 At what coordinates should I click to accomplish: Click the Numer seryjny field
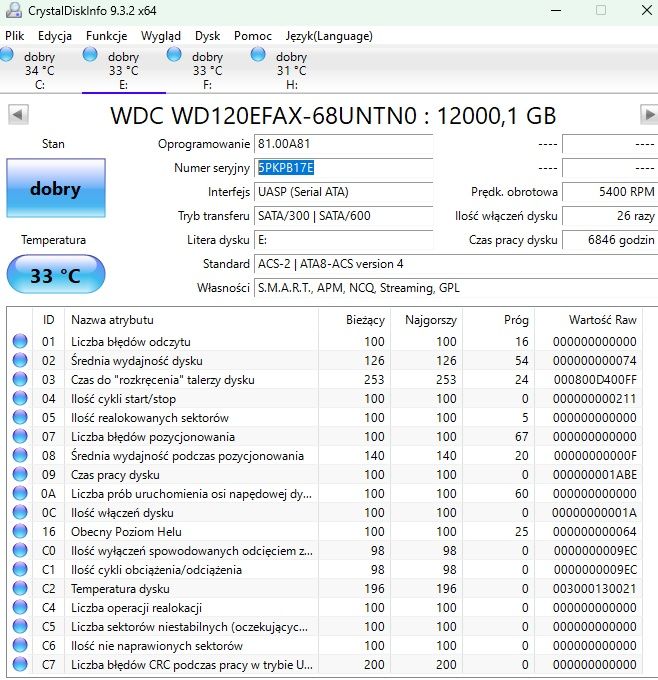(x=344, y=168)
